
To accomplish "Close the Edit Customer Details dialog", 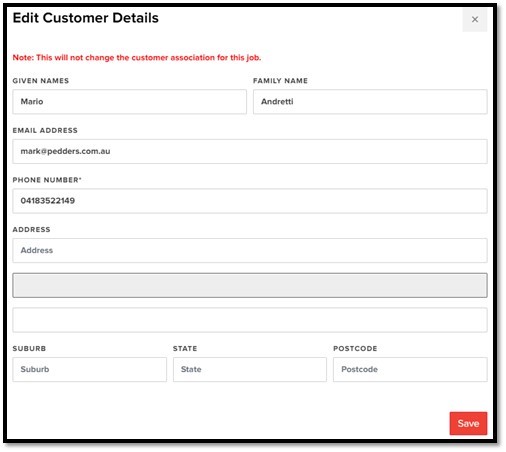I will 475,20.
